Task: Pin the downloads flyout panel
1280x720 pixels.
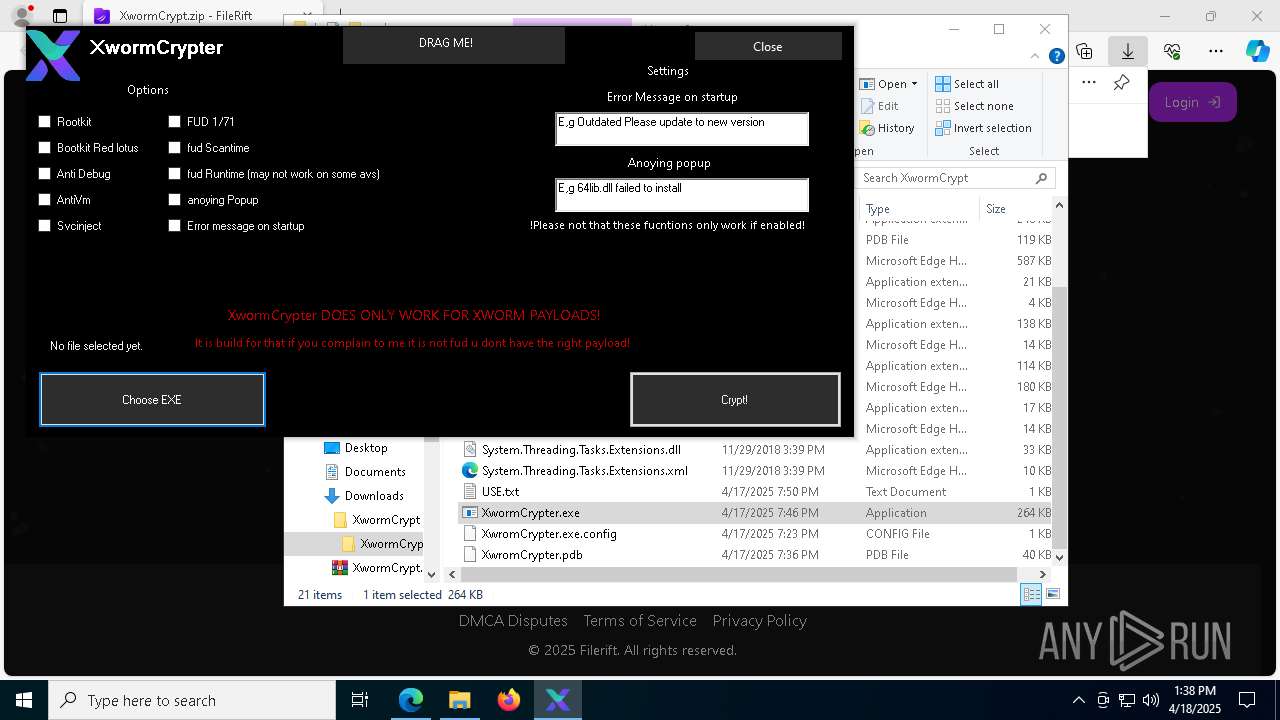Action: pos(1121,83)
